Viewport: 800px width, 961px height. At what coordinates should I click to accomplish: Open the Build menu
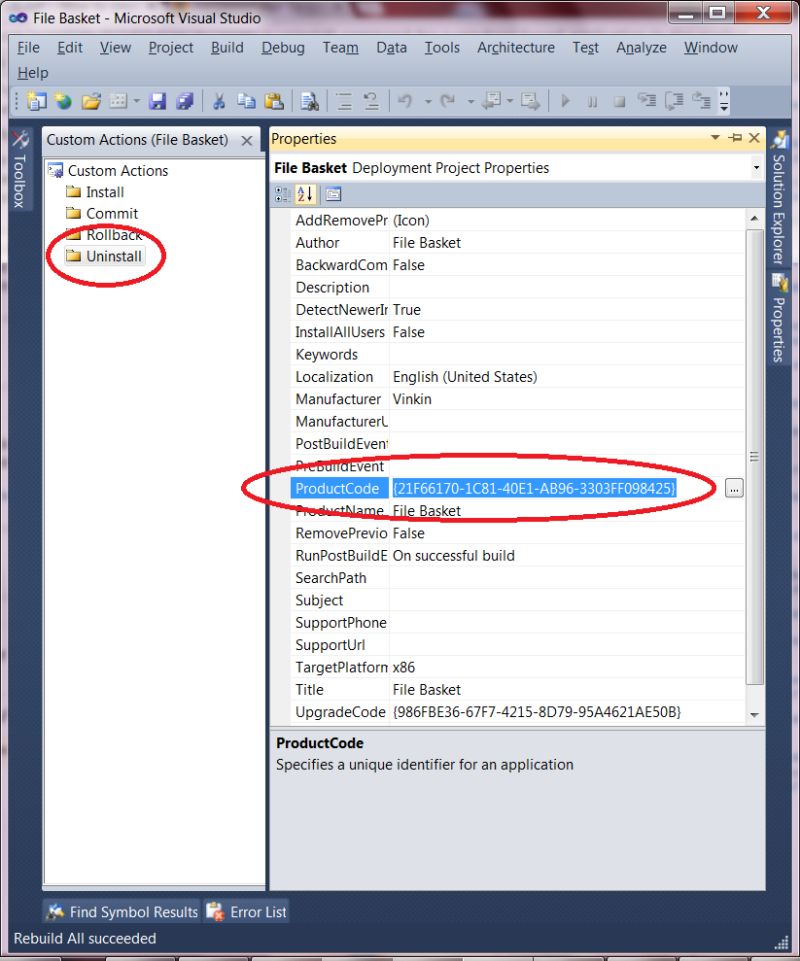[x=226, y=47]
